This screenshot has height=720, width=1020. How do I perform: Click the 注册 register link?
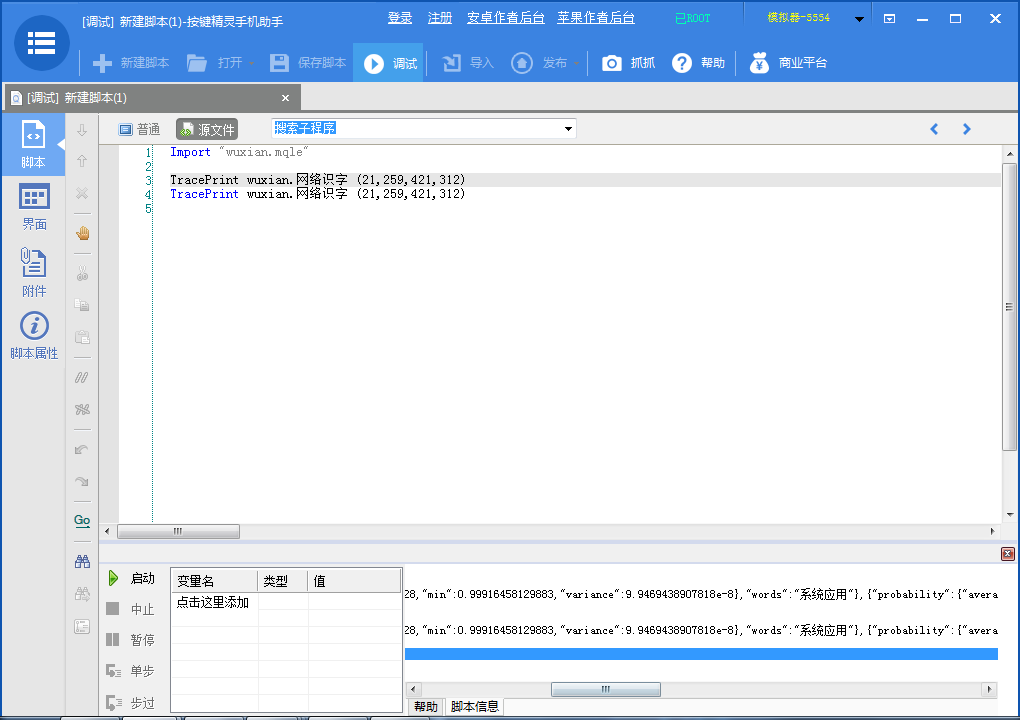[440, 18]
